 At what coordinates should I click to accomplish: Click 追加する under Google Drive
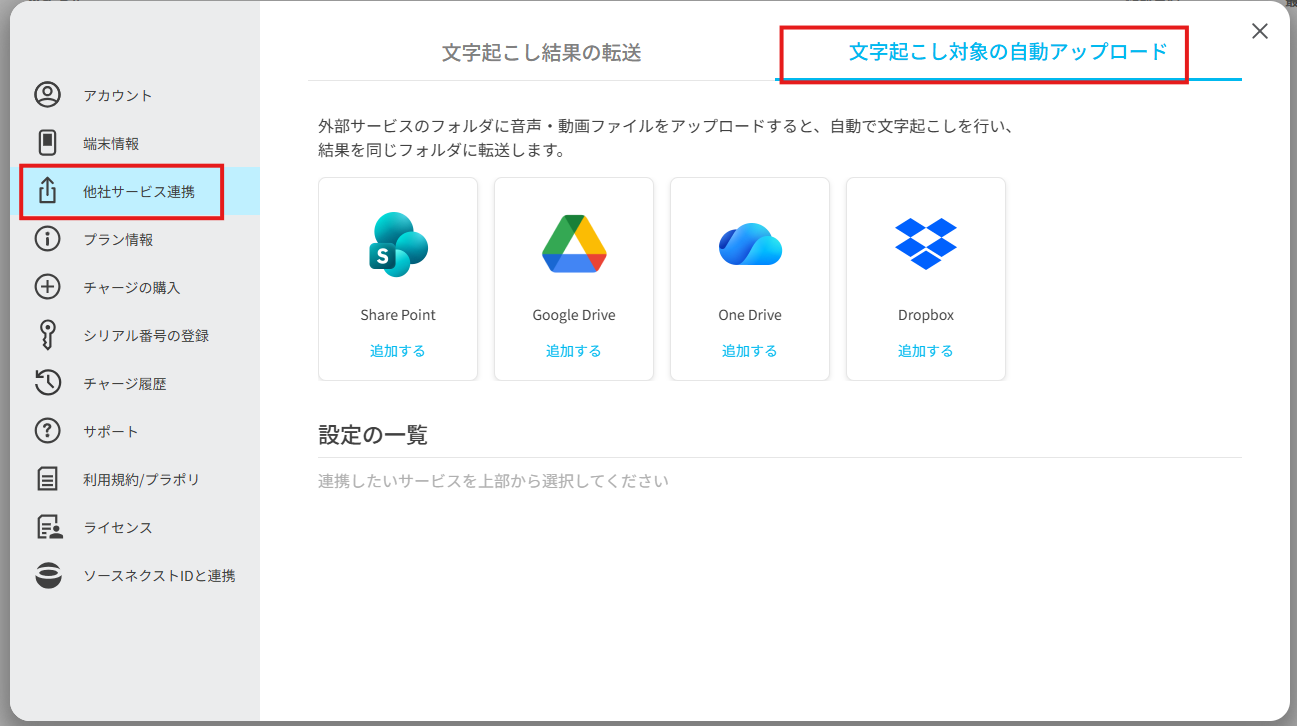point(574,351)
